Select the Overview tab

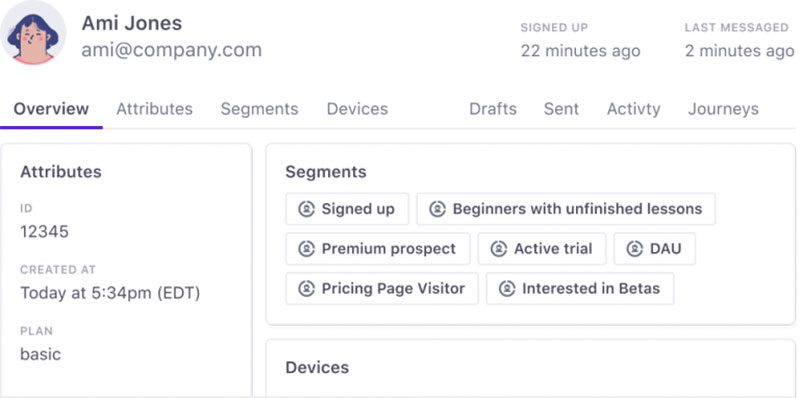(51, 109)
